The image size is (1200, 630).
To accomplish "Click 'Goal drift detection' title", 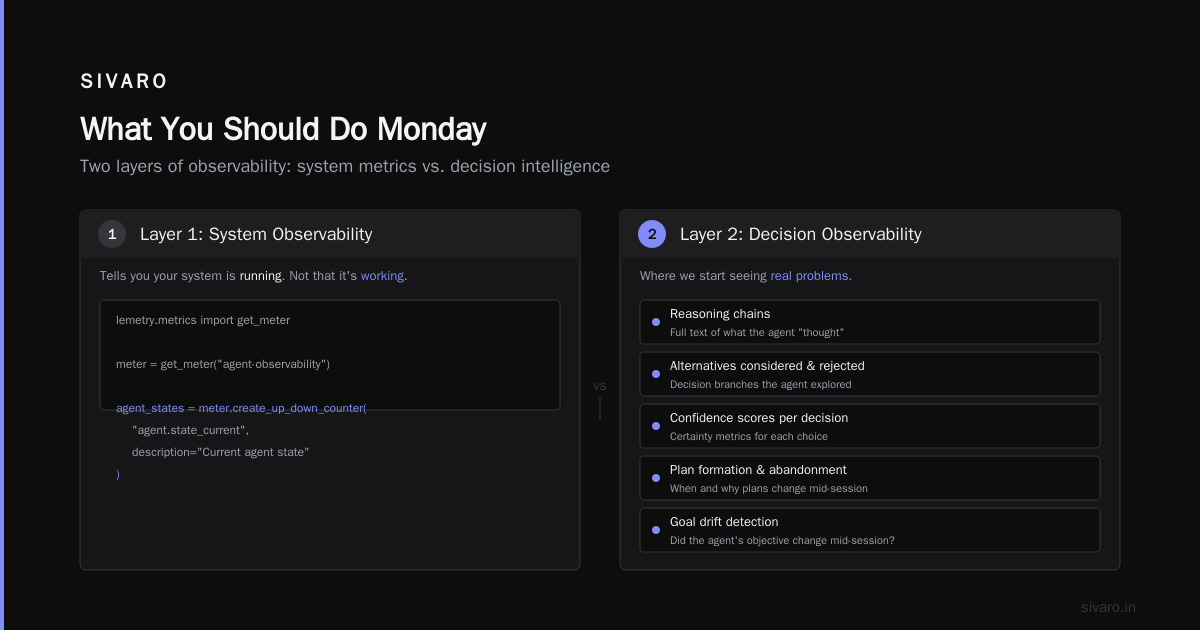I will point(724,522).
